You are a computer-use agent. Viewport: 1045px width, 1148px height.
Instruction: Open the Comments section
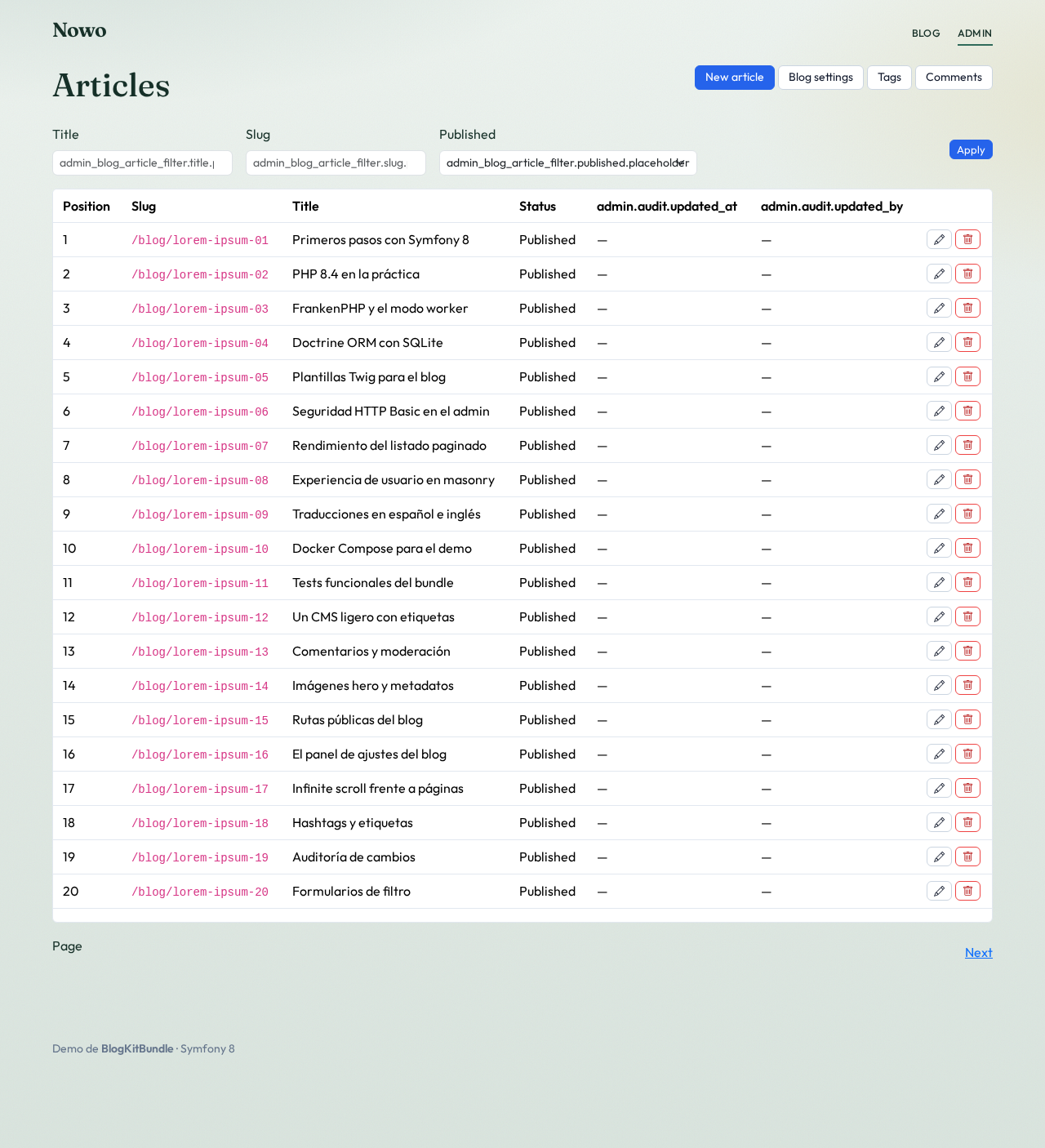(x=954, y=78)
